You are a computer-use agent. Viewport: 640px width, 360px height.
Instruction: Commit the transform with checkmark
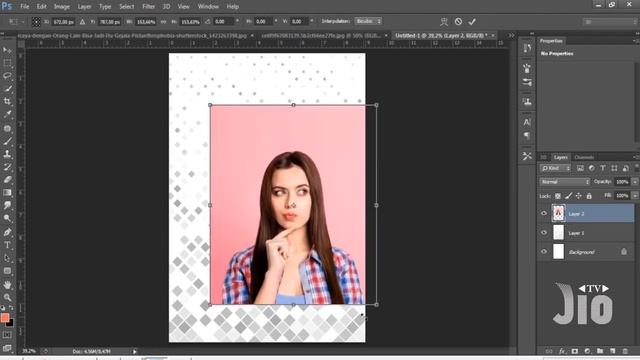point(472,22)
